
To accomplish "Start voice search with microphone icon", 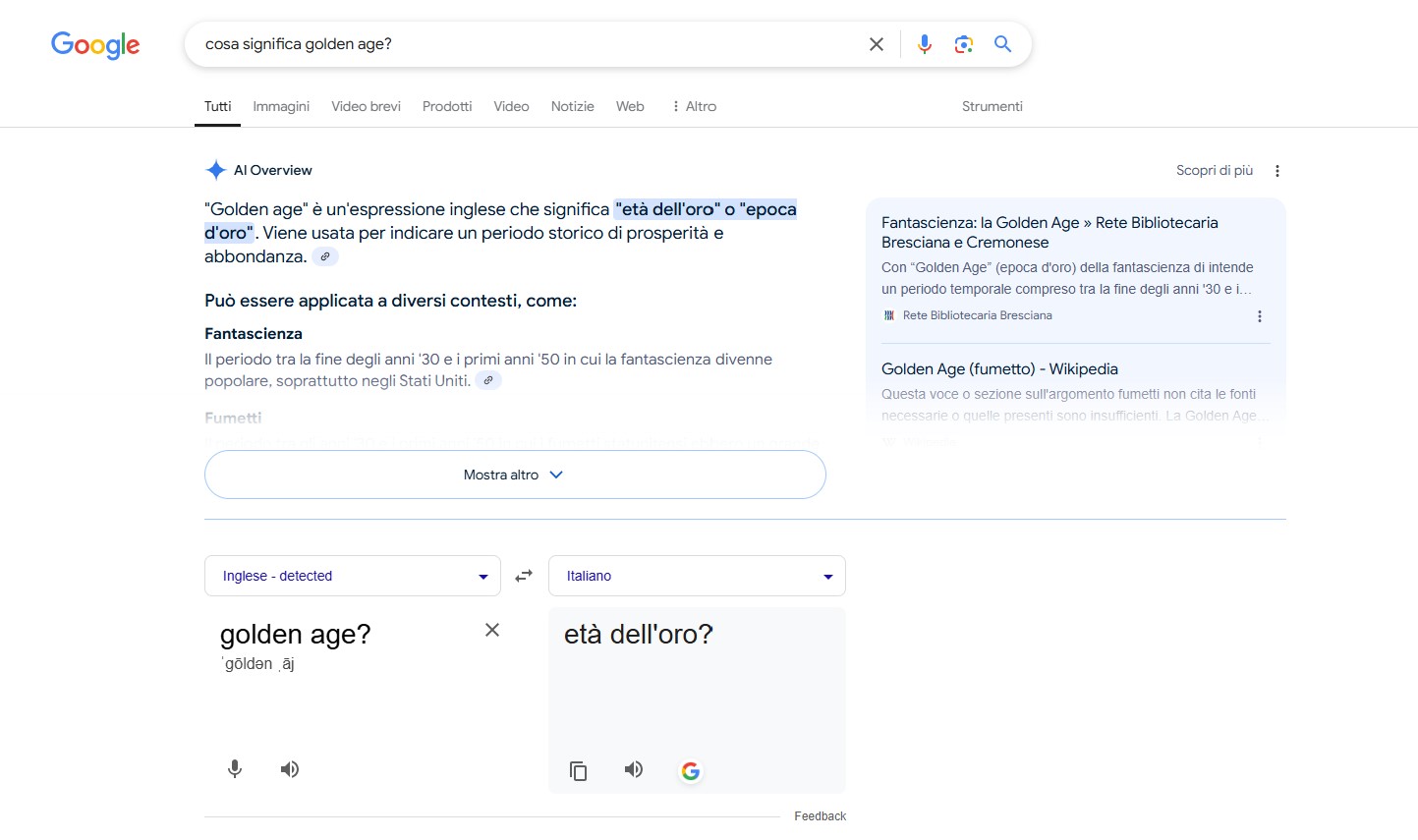I will pyautogui.click(x=924, y=44).
